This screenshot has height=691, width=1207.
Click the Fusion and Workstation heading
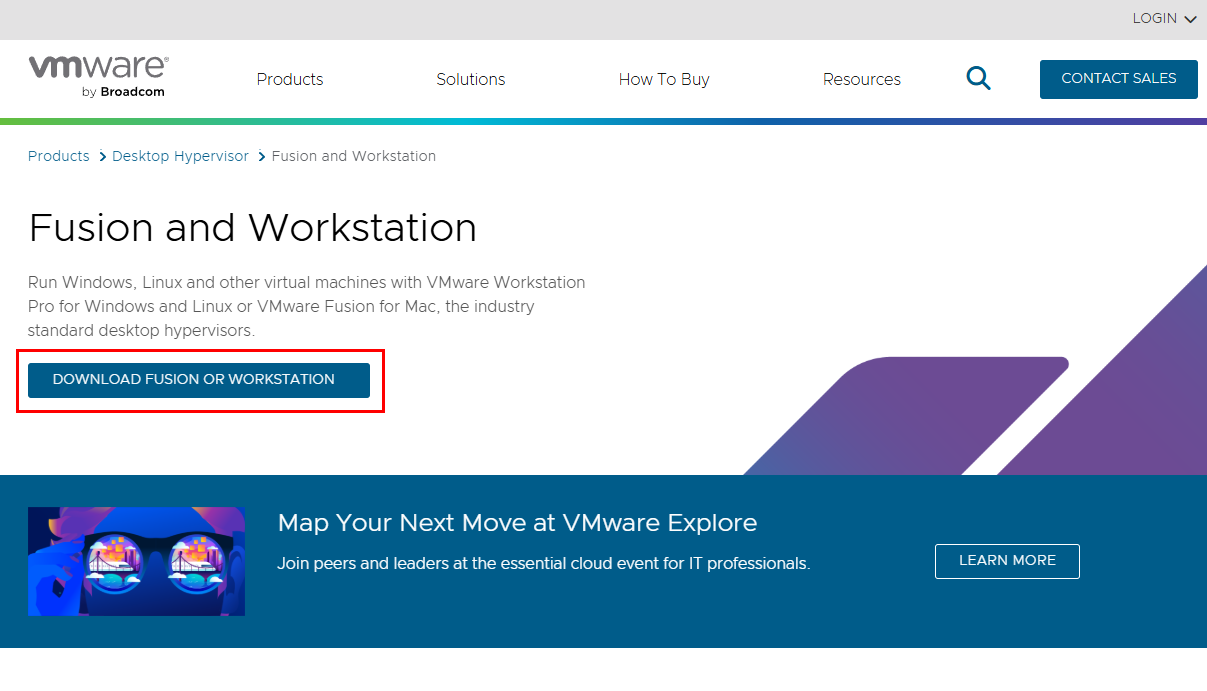pyautogui.click(x=253, y=228)
